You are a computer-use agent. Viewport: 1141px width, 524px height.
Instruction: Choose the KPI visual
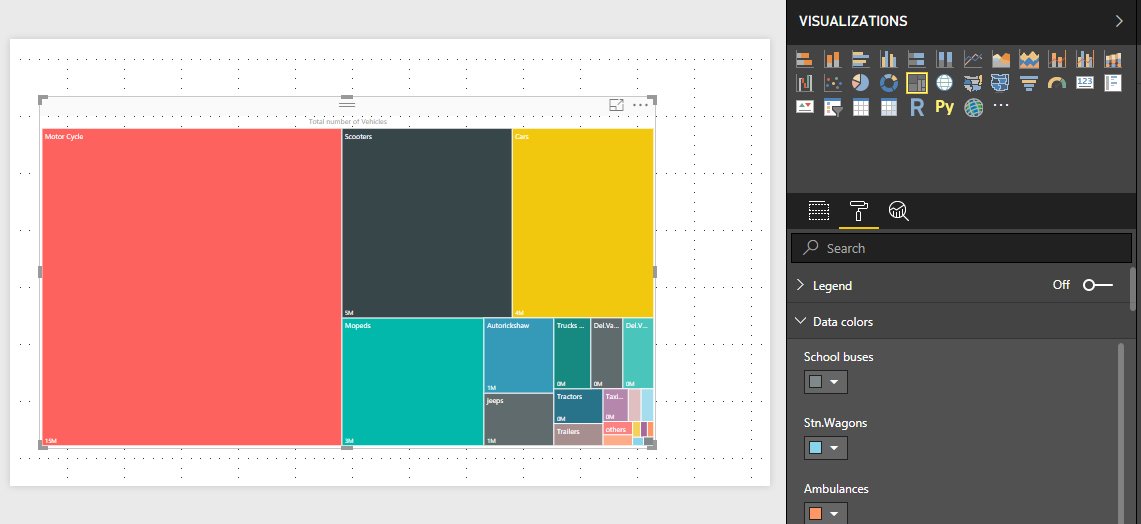tap(804, 108)
